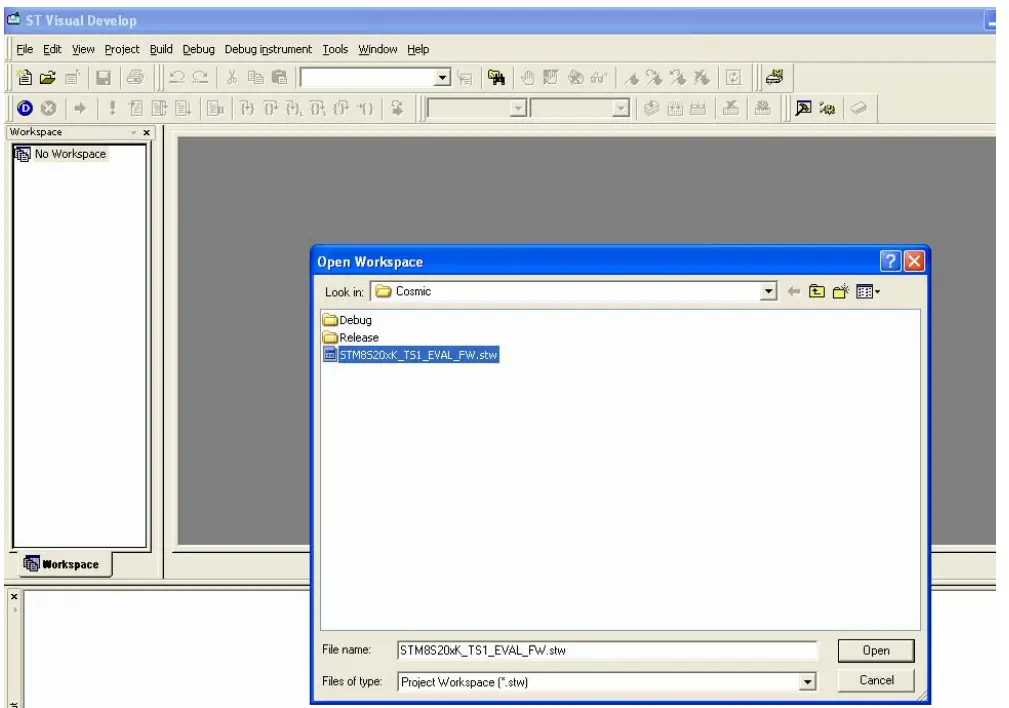1009x708 pixels.
Task: Open the Build menu
Action: click(x=161, y=50)
